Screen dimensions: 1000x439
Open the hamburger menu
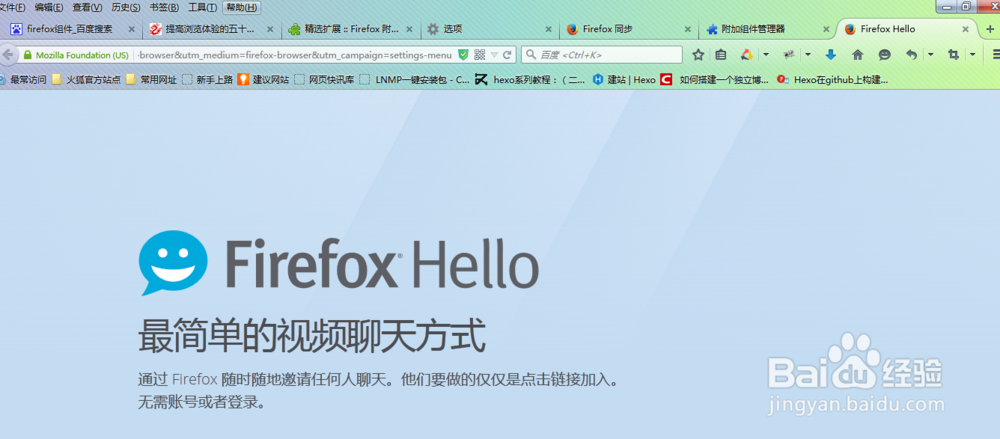point(995,55)
